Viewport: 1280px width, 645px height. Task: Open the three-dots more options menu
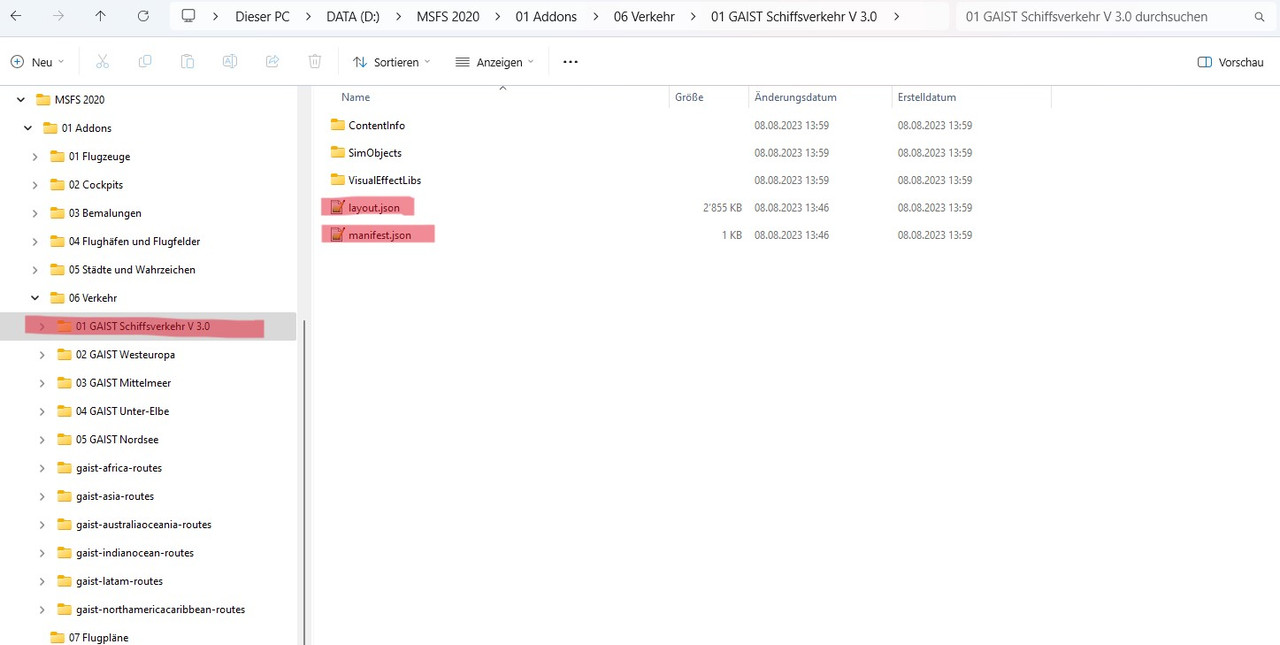click(x=570, y=62)
